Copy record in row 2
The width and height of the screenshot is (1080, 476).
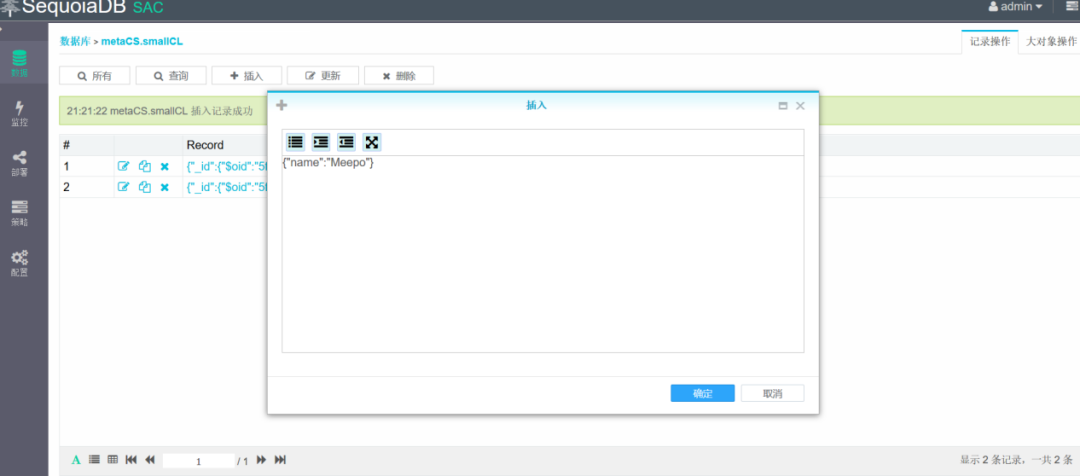click(x=145, y=187)
